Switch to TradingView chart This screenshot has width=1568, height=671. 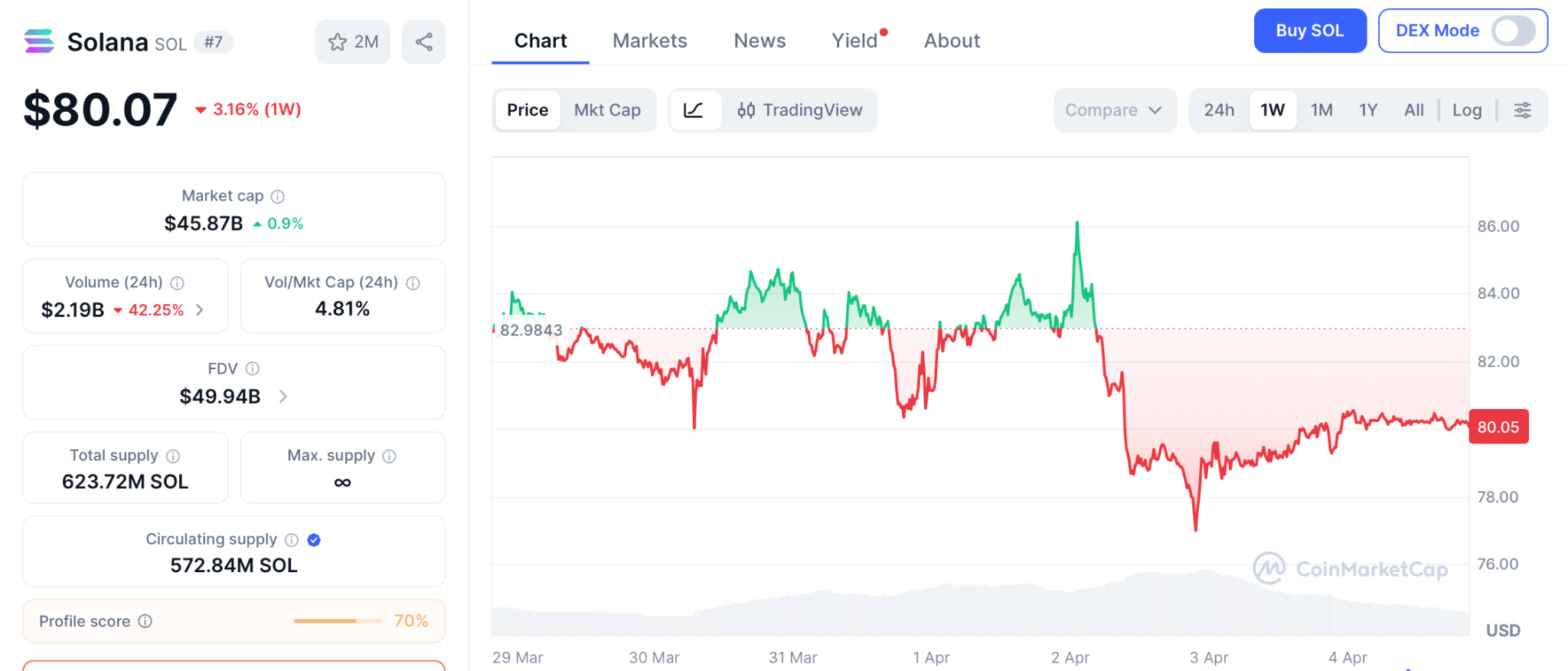pyautogui.click(x=799, y=110)
